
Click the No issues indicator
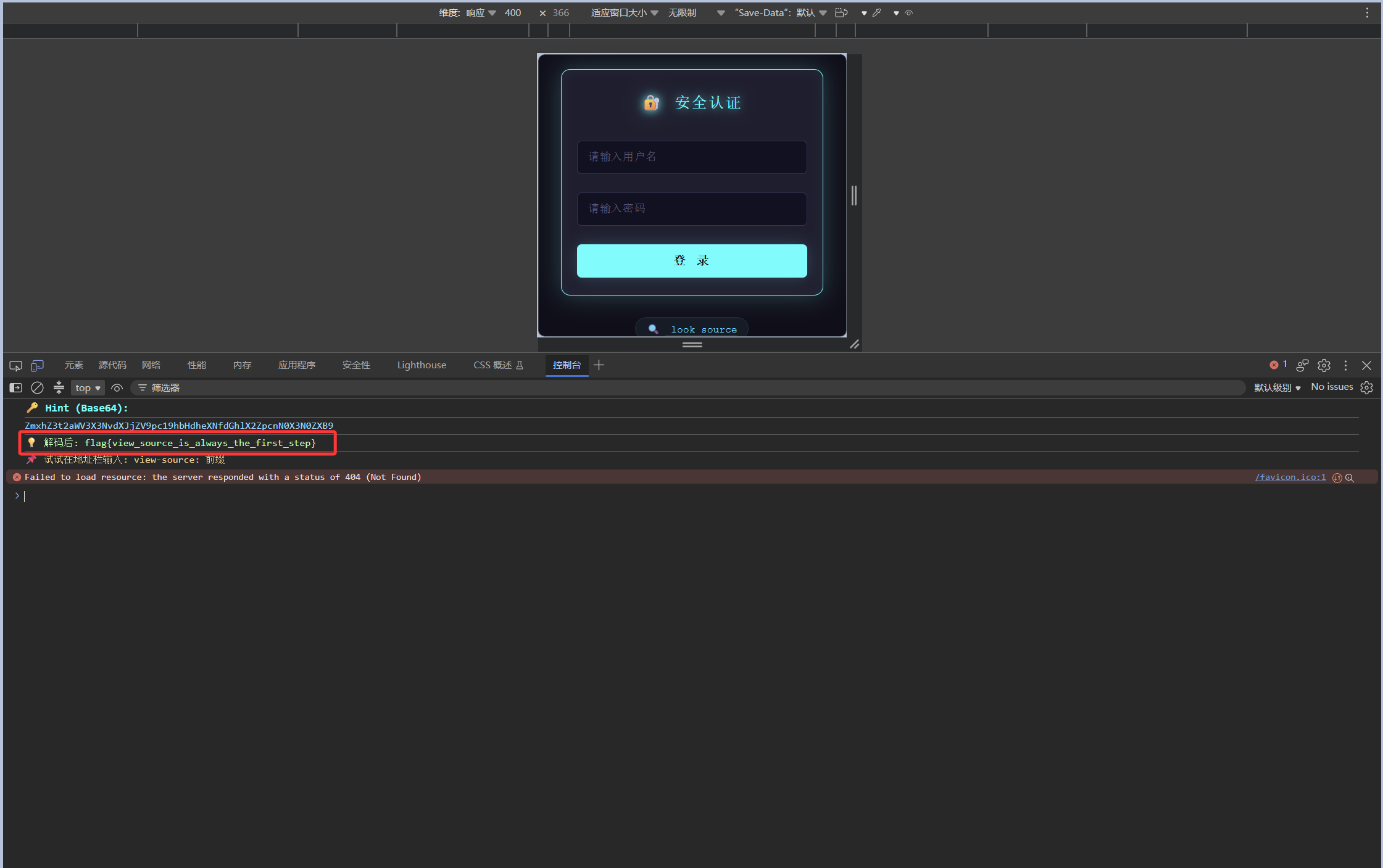[1332, 387]
